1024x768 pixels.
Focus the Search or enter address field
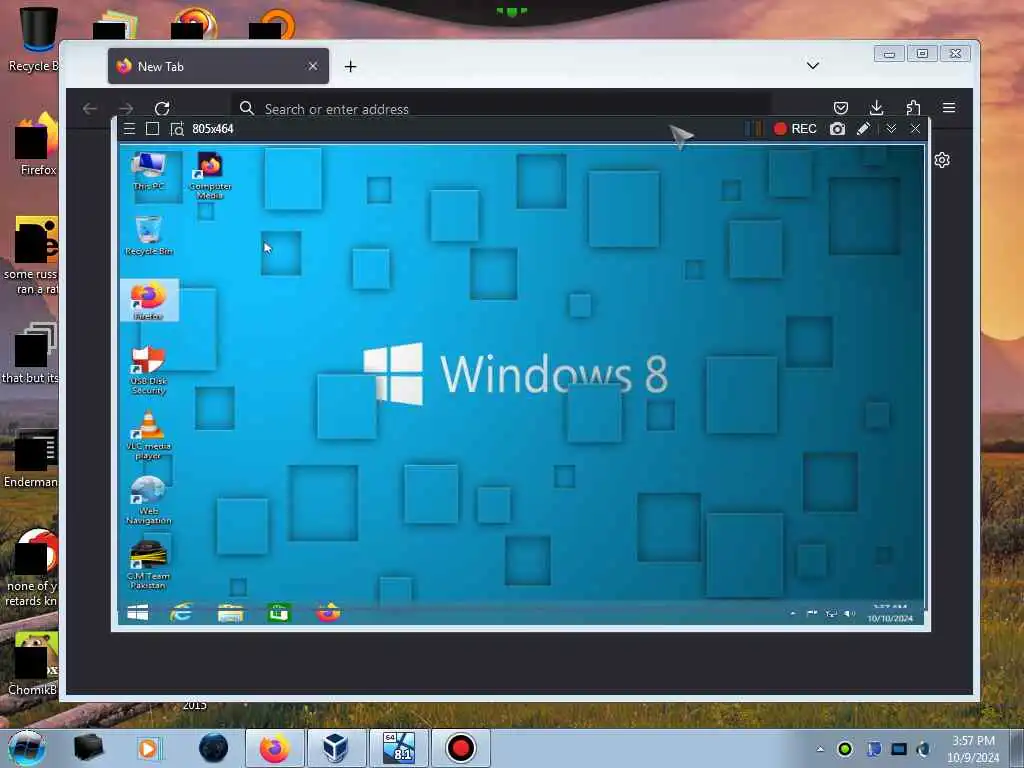click(x=501, y=108)
